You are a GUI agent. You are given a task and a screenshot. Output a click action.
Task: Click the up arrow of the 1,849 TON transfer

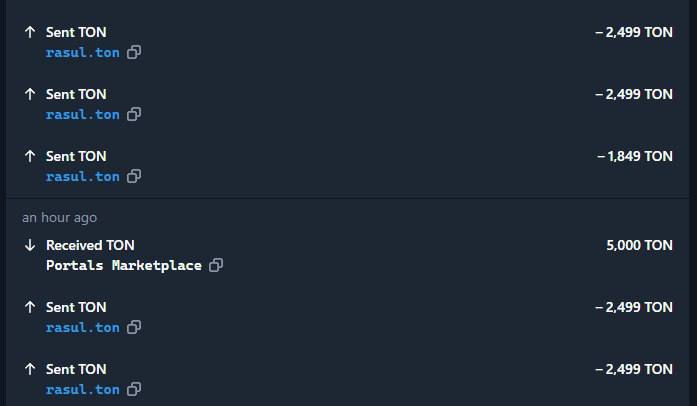[30, 156]
